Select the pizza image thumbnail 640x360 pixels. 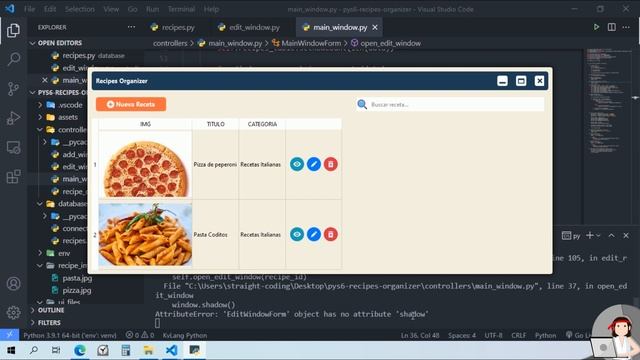145,165
